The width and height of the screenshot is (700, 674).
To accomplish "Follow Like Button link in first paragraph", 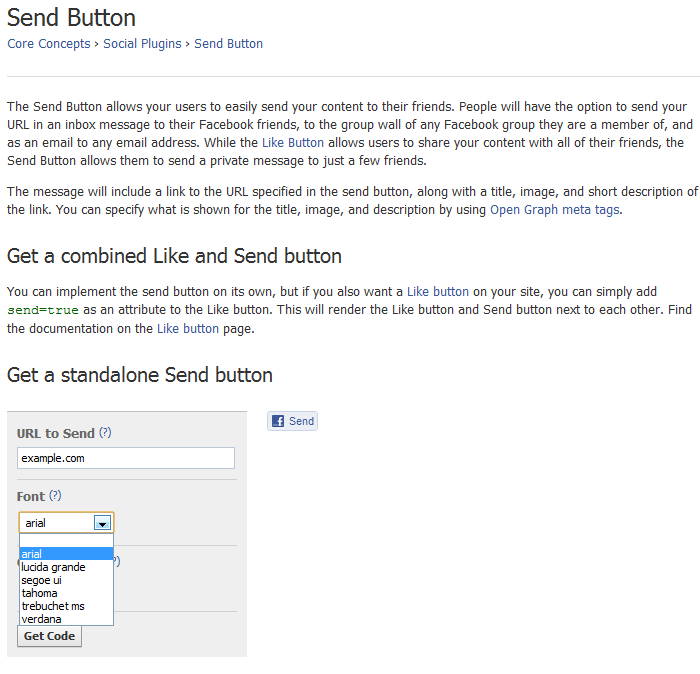I will [292, 143].
